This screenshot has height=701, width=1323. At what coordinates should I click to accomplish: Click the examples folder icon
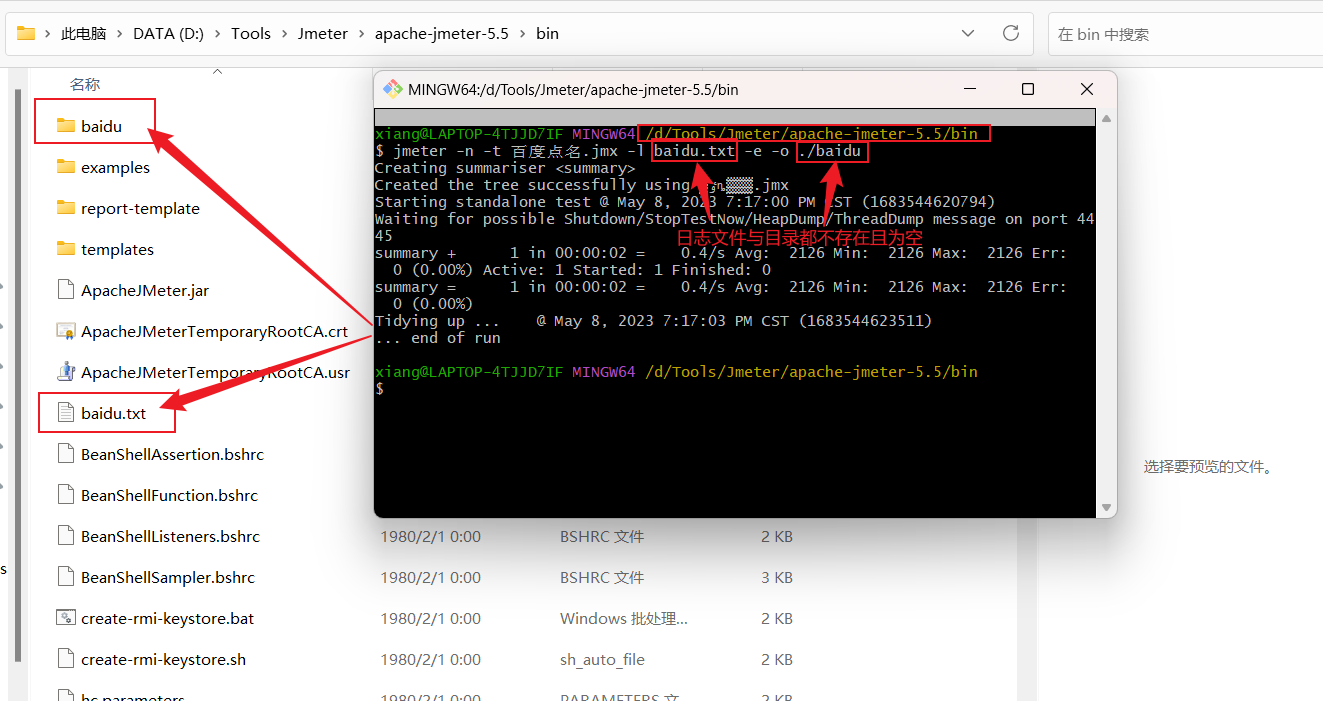tap(66, 167)
